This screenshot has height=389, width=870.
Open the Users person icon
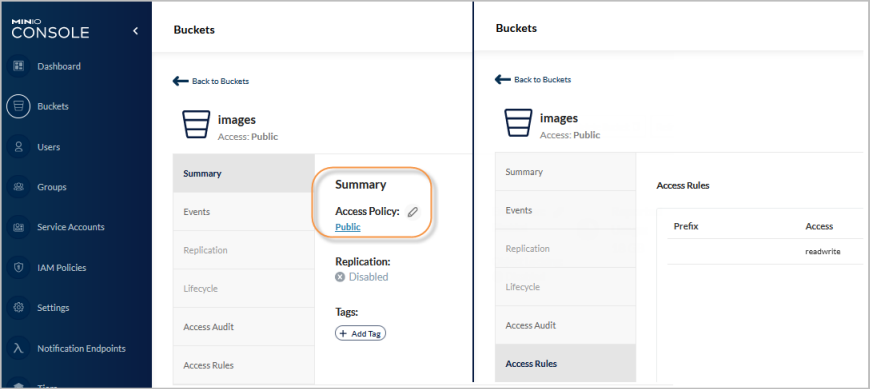pos(18,147)
